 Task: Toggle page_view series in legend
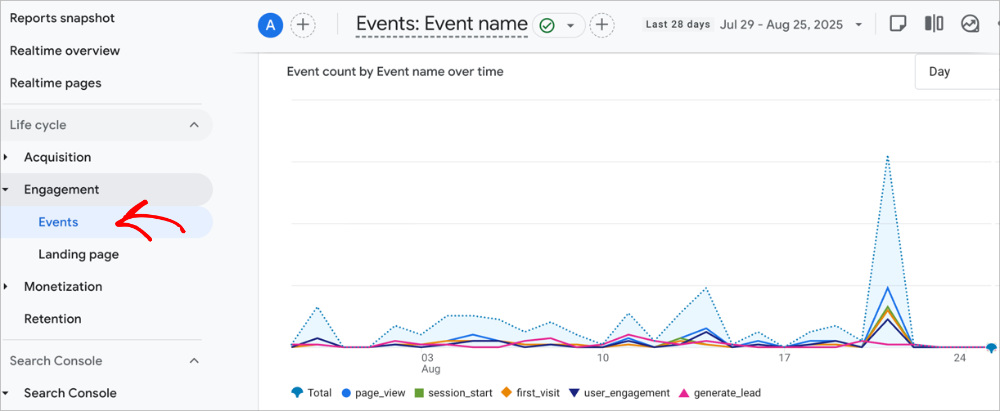pyautogui.click(x=374, y=393)
